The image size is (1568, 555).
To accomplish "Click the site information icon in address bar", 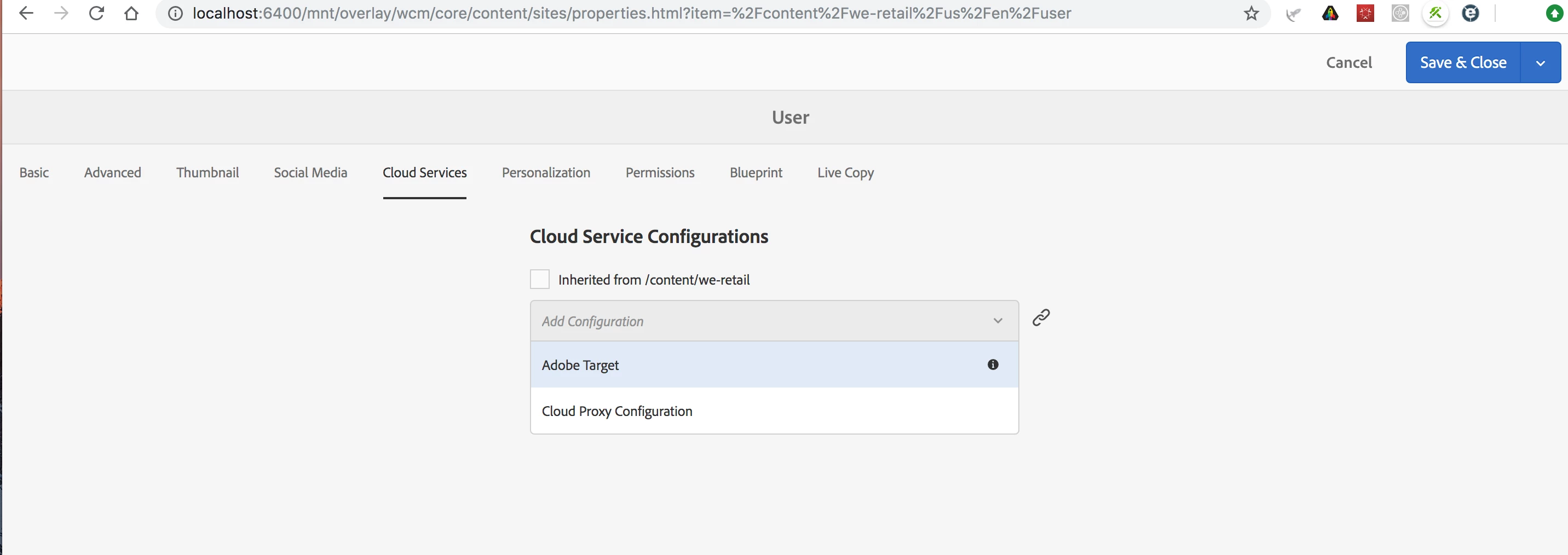I will tap(175, 13).
